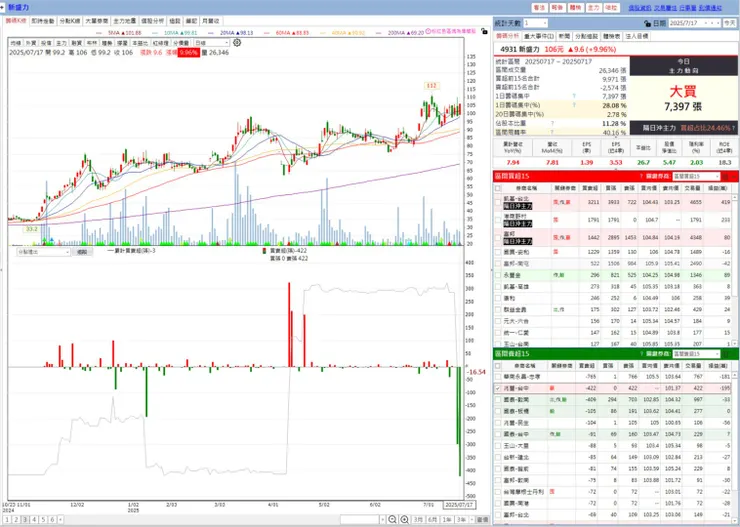Screen dimensions: 740x527
Task: Toggle 均線 indicator button
Action: tap(16, 43)
